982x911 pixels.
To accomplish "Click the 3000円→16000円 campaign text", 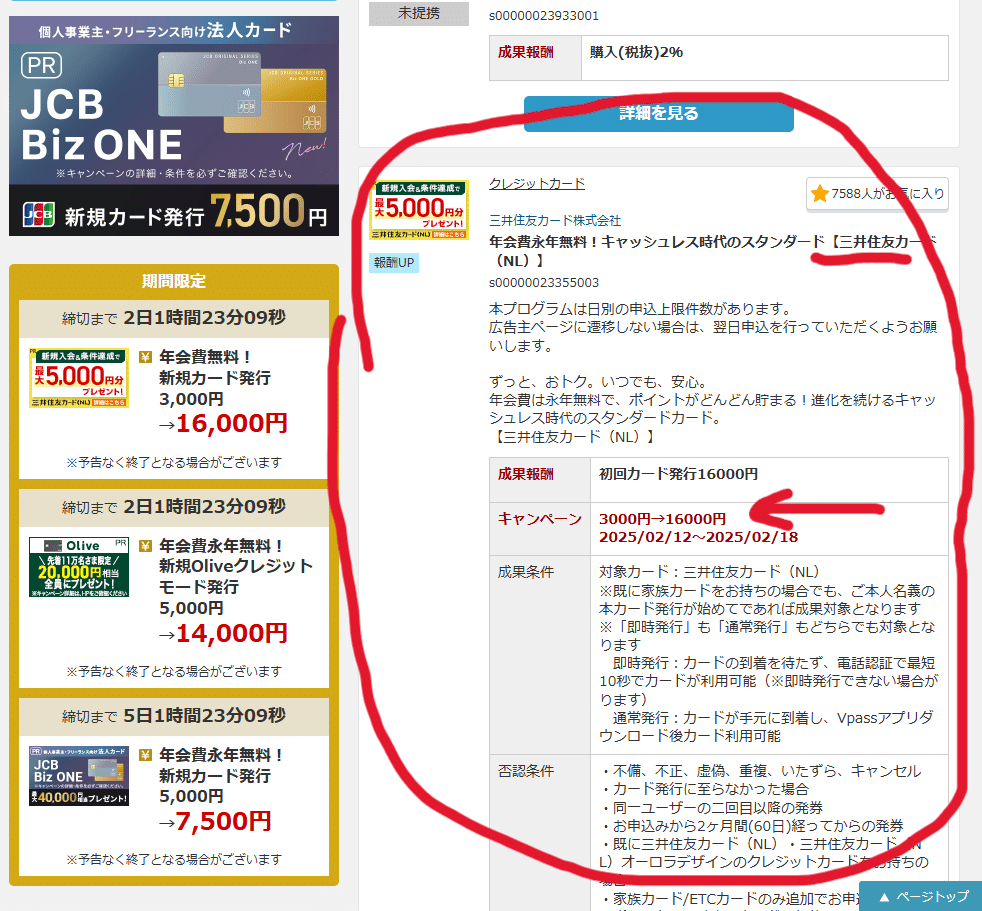I will tap(662, 519).
